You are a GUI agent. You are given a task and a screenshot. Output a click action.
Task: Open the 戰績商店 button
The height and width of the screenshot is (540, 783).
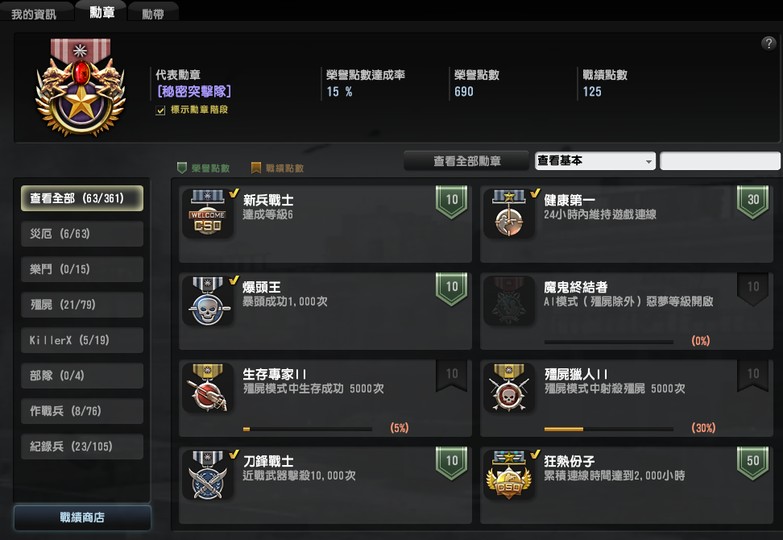click(x=82, y=518)
